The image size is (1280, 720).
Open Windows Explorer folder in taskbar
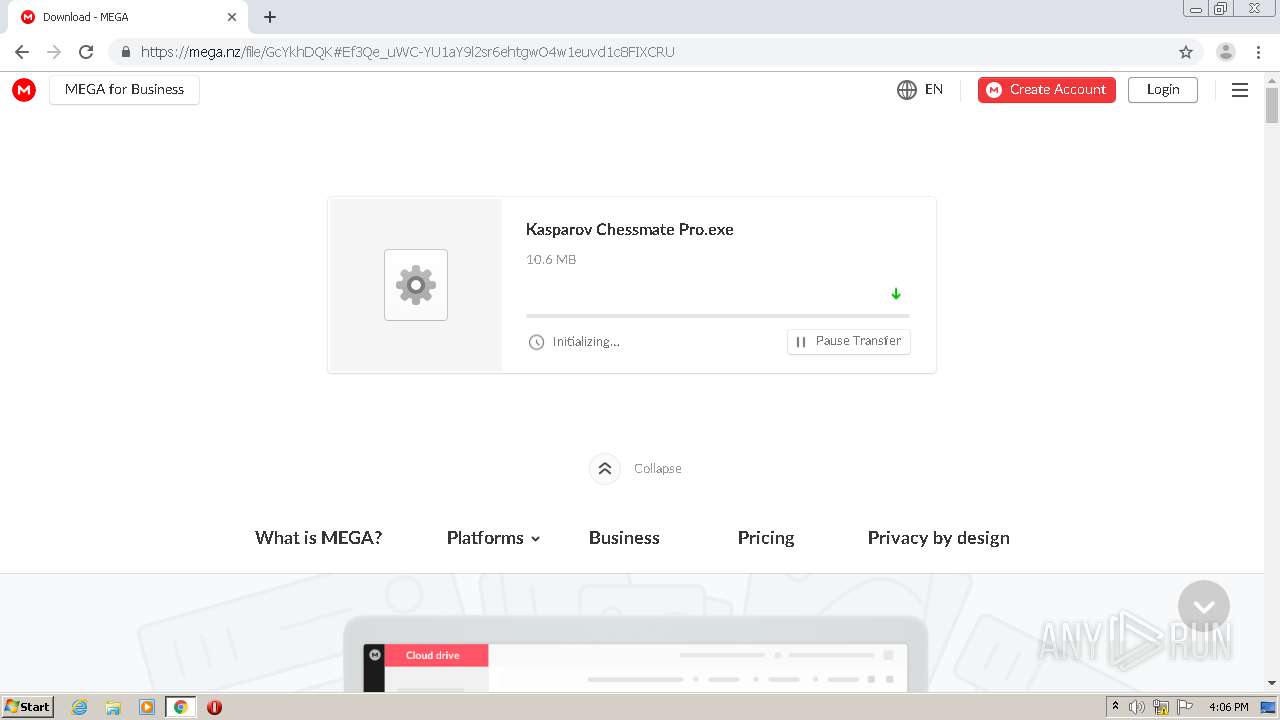(113, 707)
